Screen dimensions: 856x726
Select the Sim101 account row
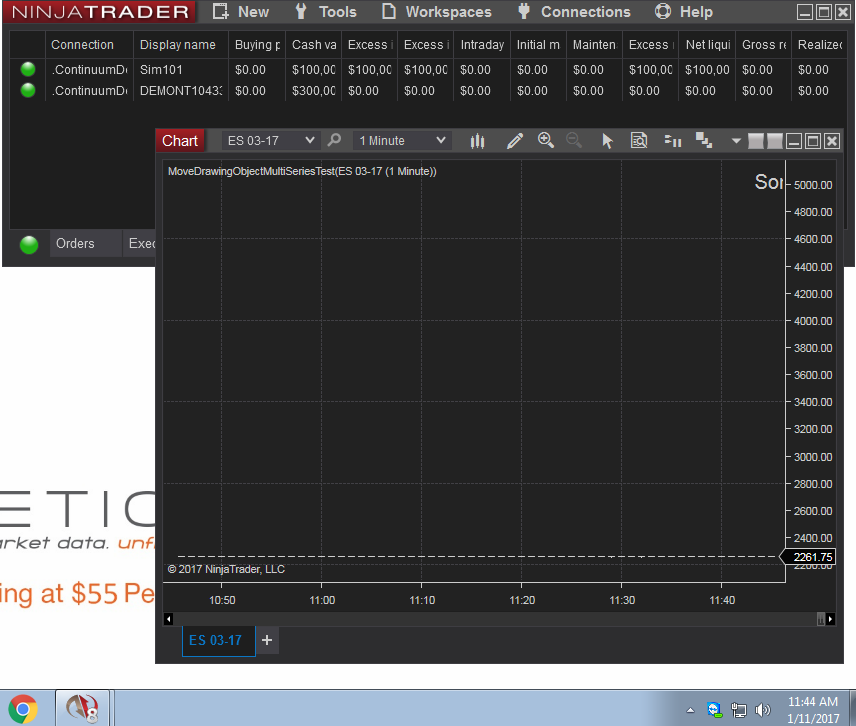point(431,70)
